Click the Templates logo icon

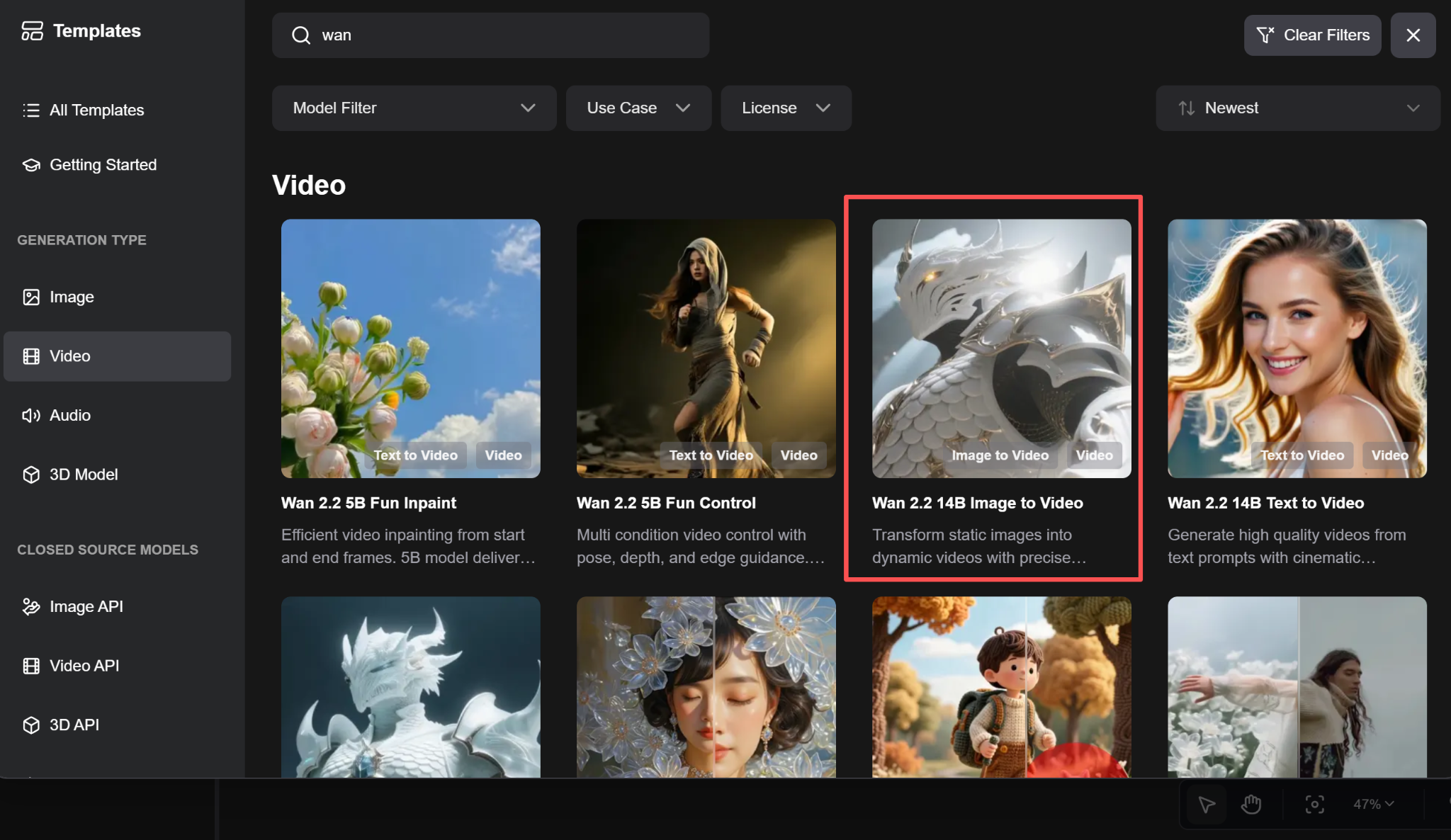[x=32, y=31]
